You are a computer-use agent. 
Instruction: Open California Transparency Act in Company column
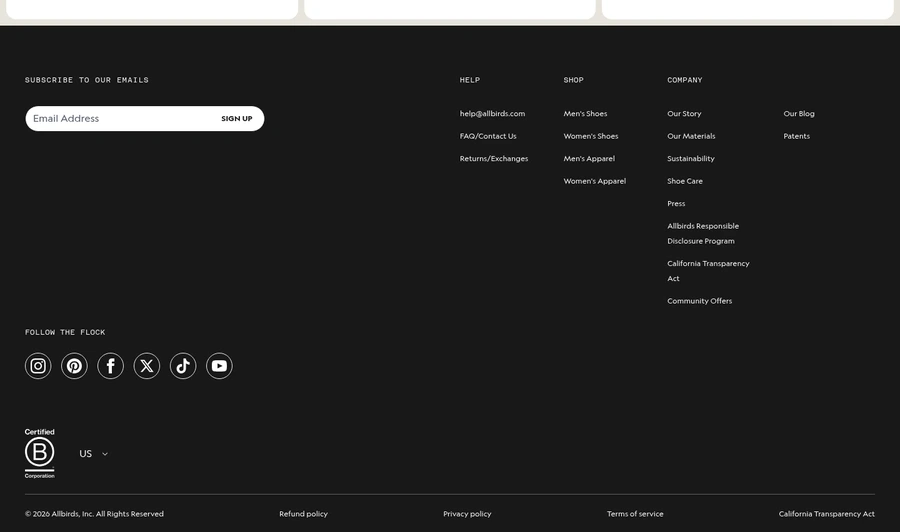tap(708, 271)
